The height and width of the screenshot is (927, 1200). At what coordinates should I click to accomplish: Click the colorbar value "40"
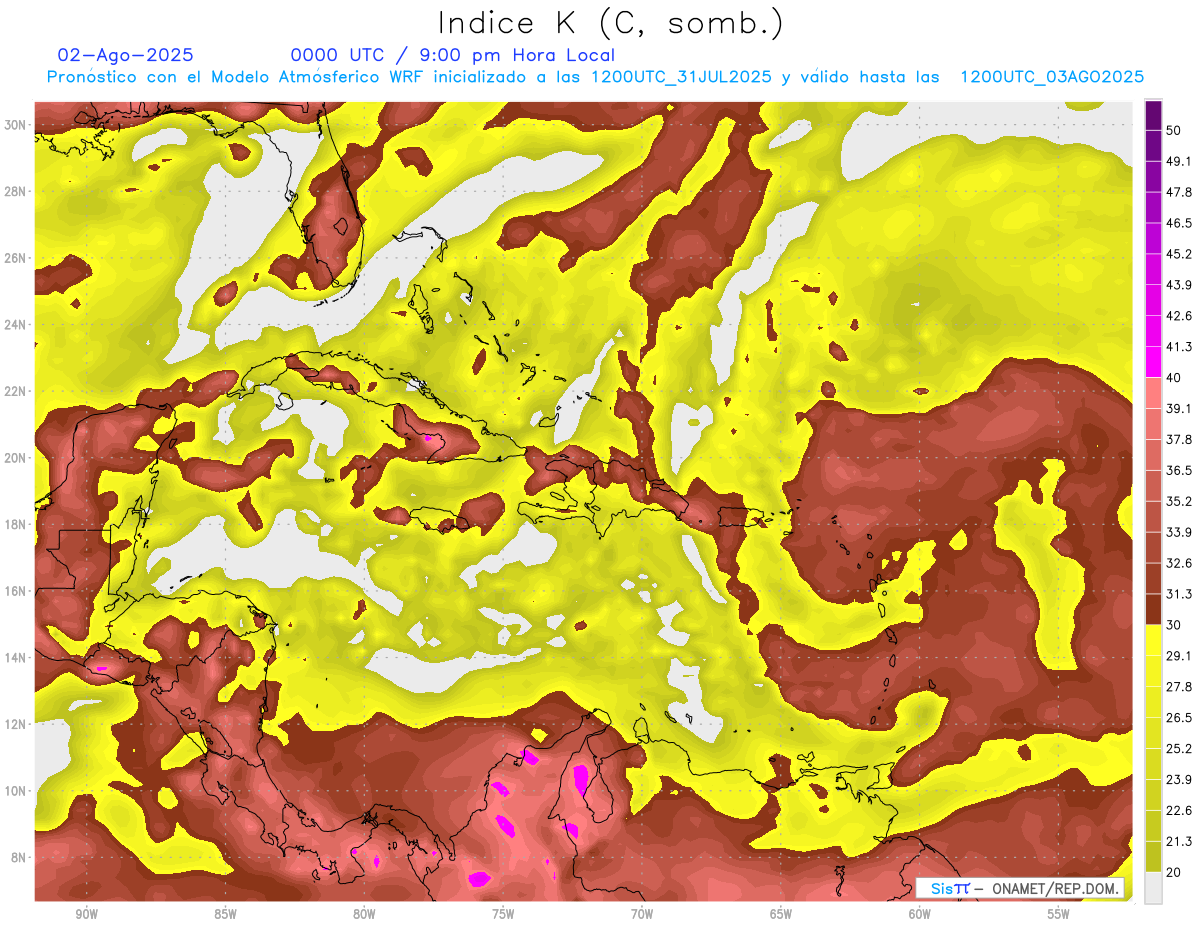(x=1175, y=378)
